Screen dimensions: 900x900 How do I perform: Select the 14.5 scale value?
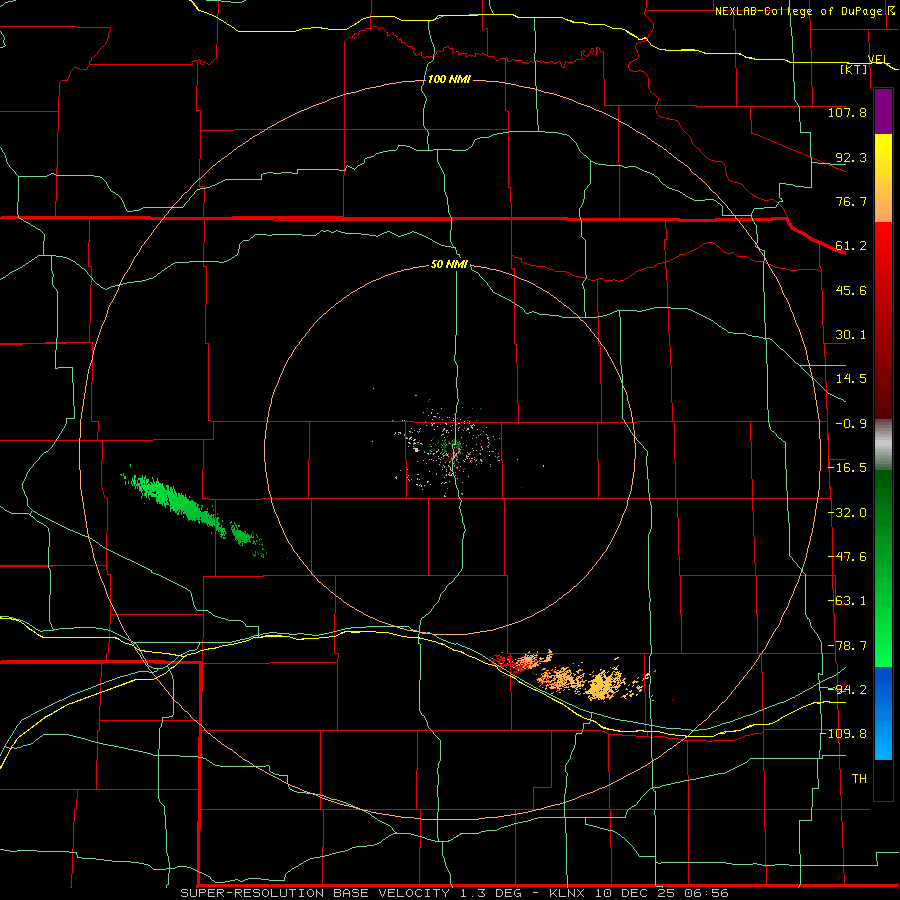point(851,379)
